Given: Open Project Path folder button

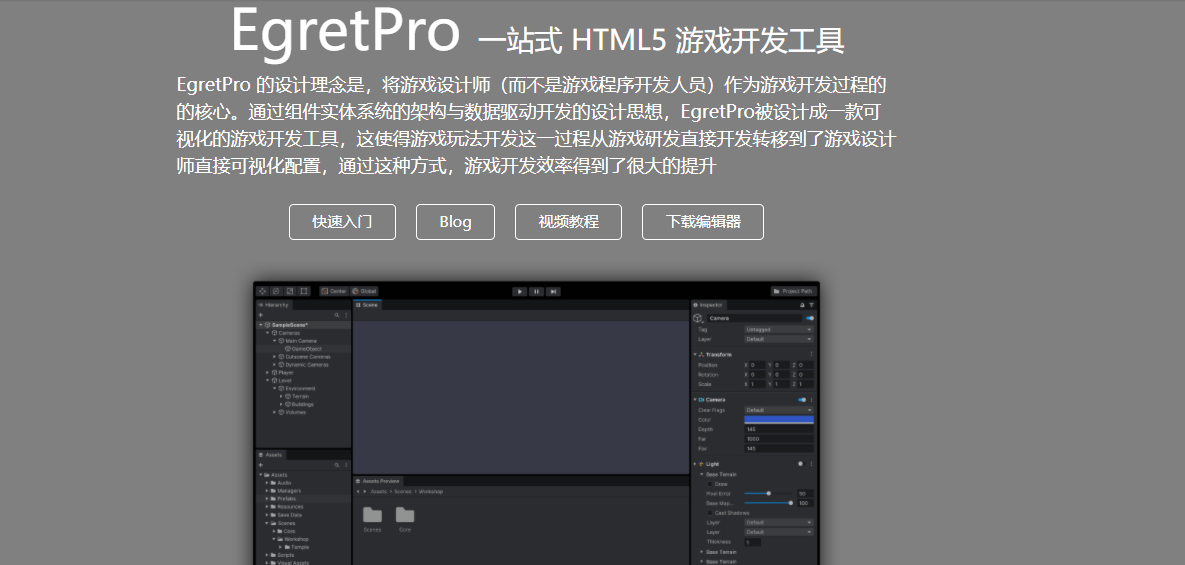Looking at the screenshot, I should 794,292.
